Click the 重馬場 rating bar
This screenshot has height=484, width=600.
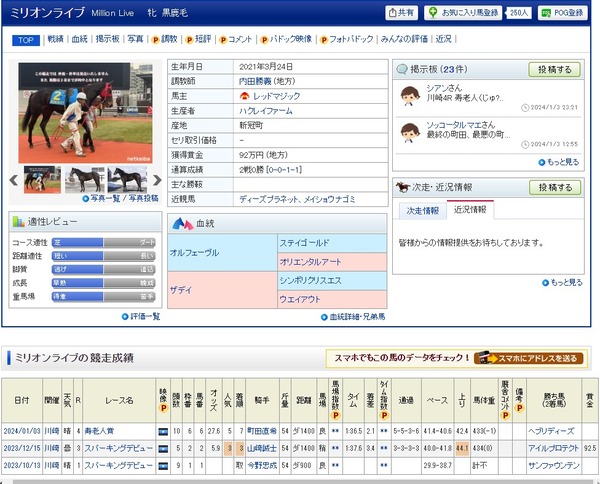tap(103, 296)
